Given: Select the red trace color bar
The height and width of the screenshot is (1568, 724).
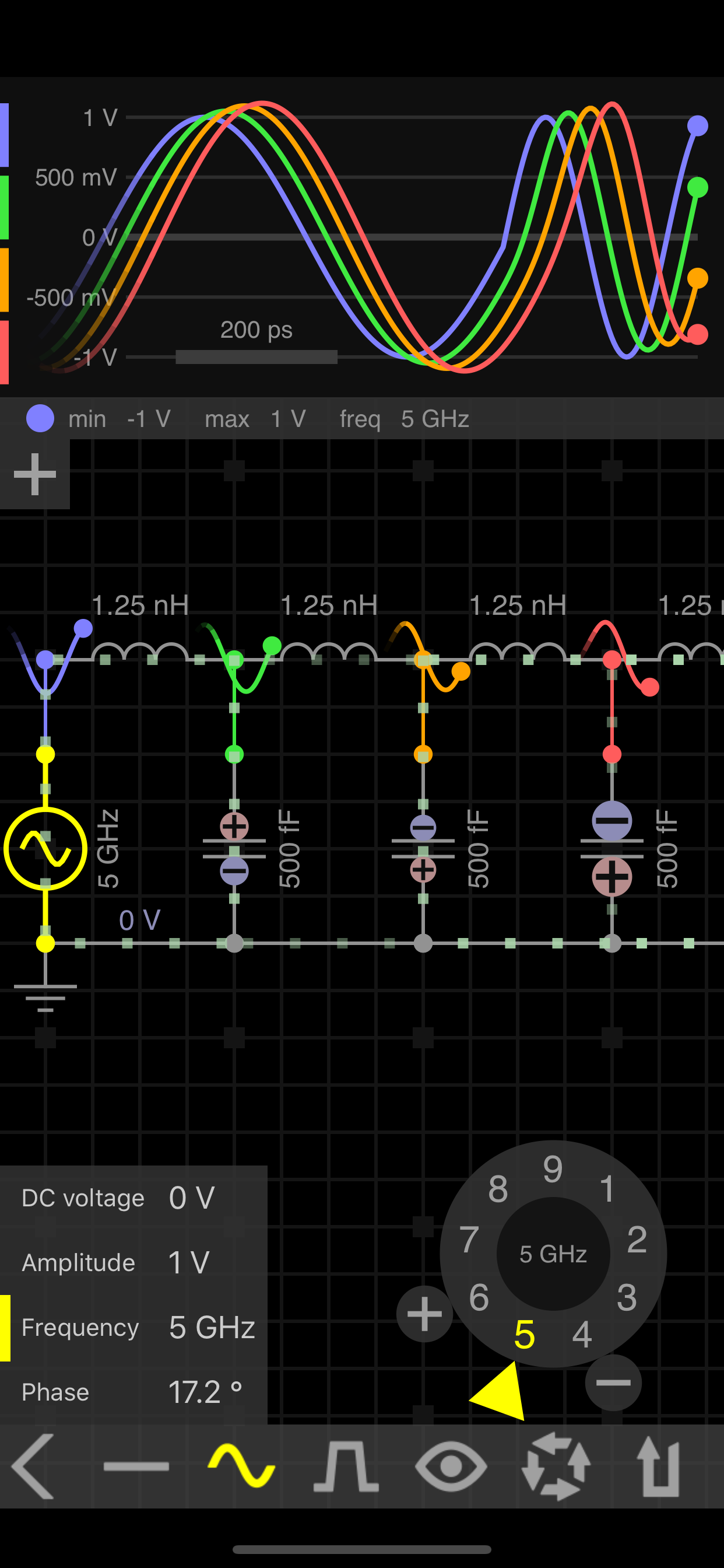Looking at the screenshot, I should point(4,352).
